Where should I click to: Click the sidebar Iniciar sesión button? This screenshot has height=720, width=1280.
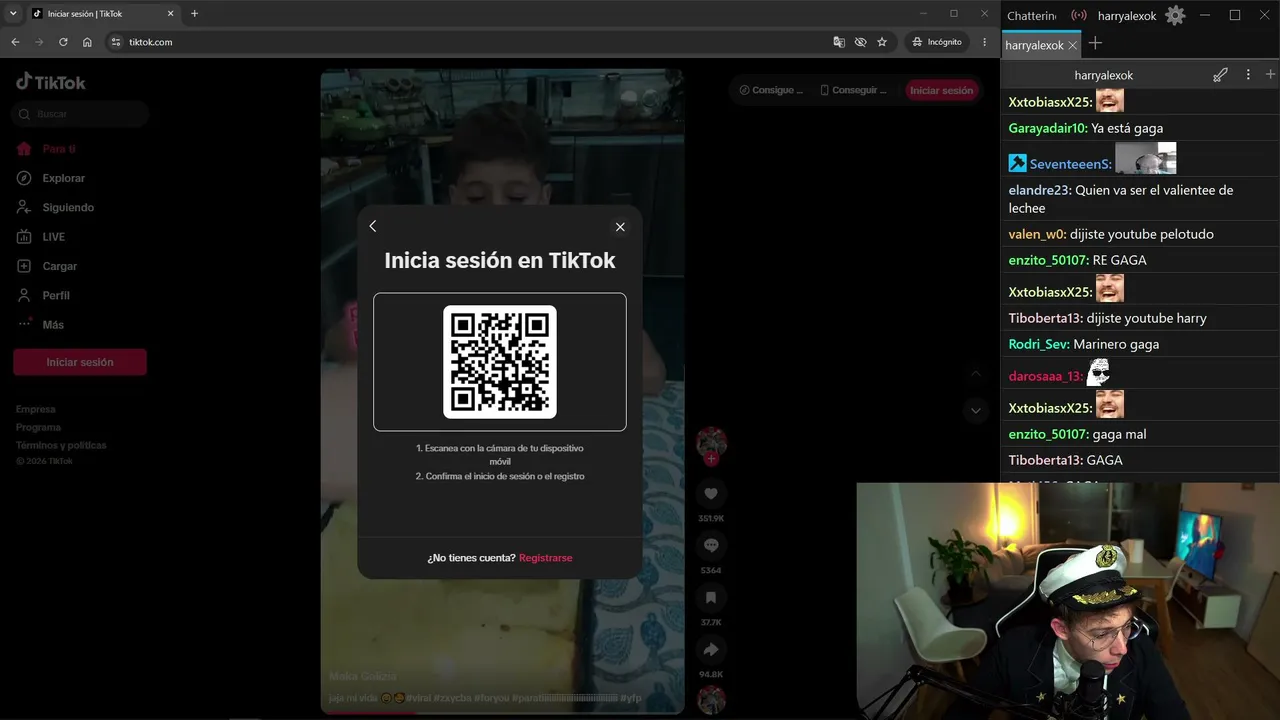(80, 362)
